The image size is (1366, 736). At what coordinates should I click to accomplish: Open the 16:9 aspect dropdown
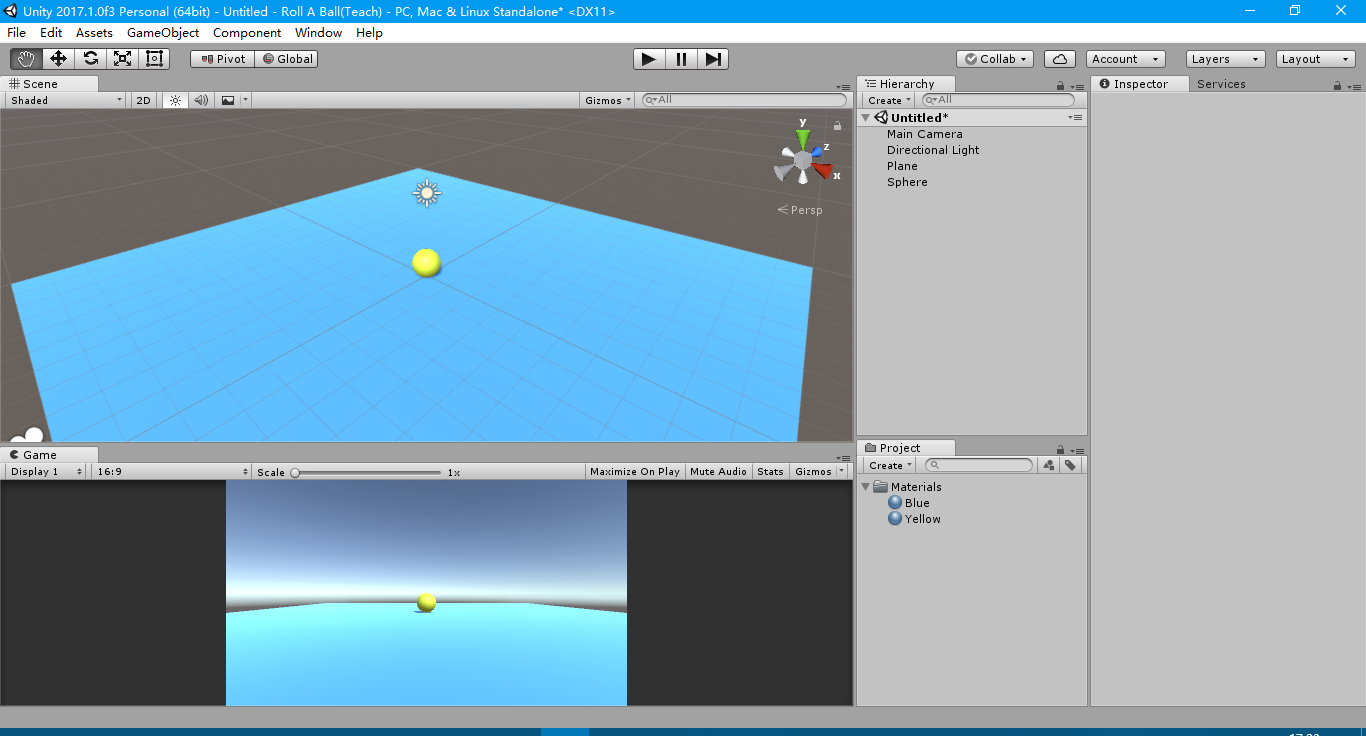point(172,471)
